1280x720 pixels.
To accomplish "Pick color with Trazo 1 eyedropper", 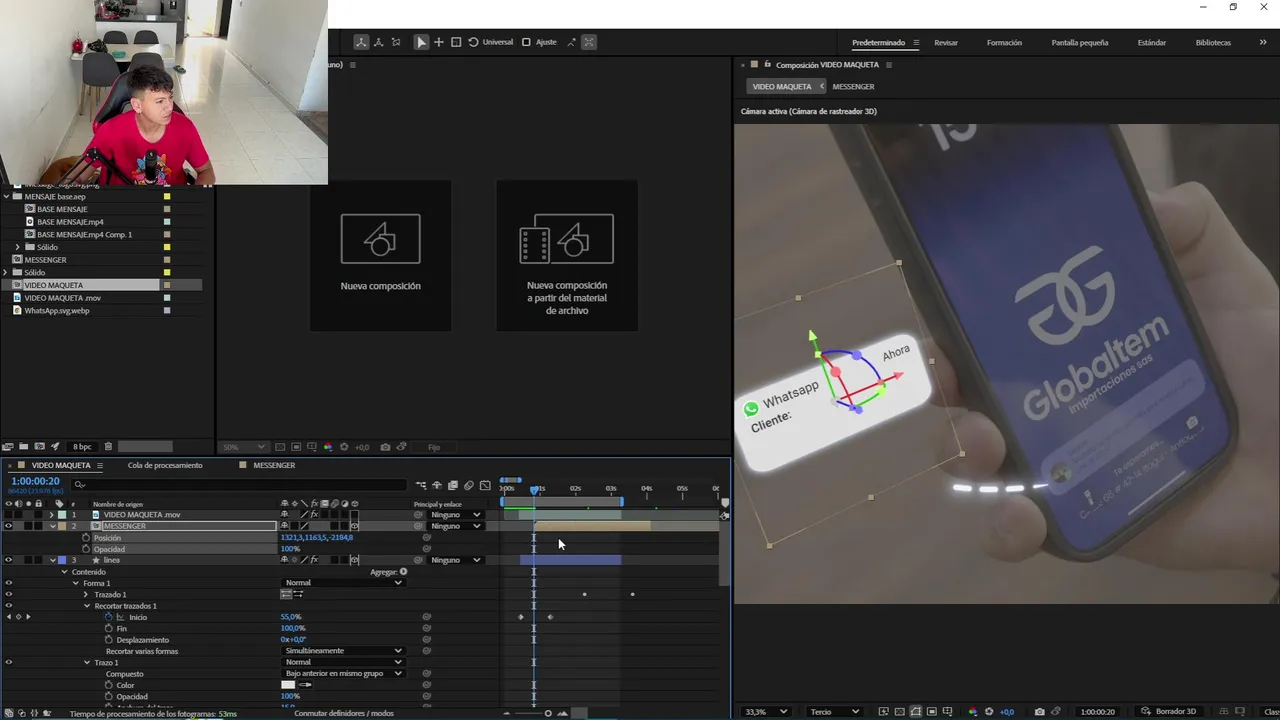I will 305,685.
